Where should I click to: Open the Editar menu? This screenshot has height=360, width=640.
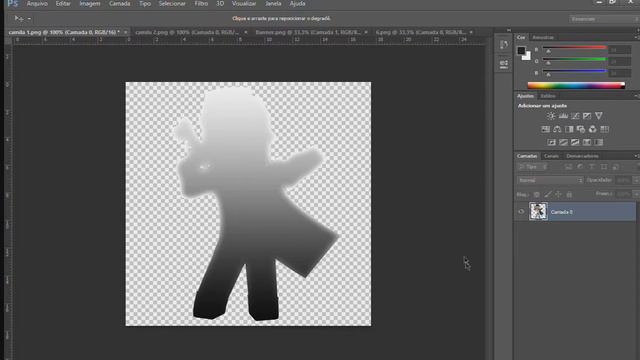point(63,4)
